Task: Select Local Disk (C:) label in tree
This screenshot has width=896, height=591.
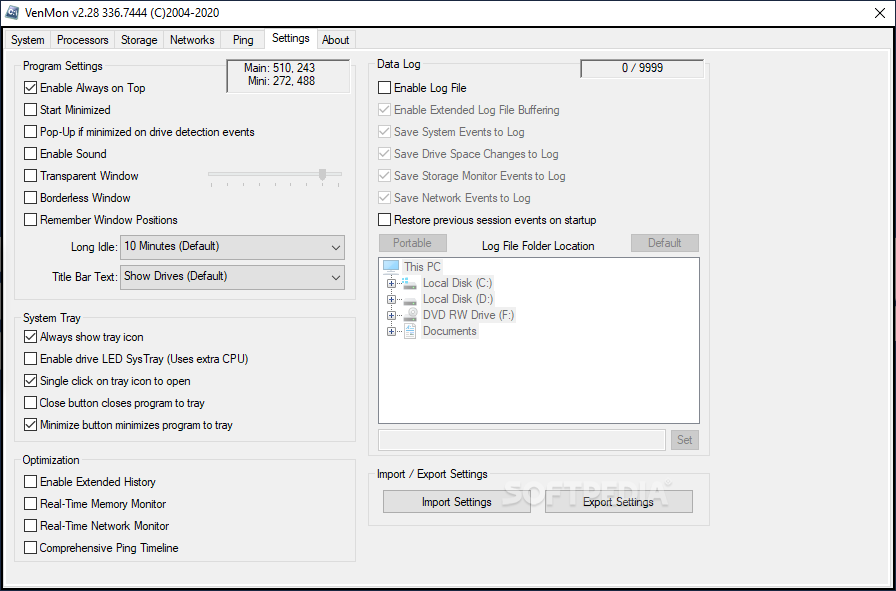Action: [457, 283]
